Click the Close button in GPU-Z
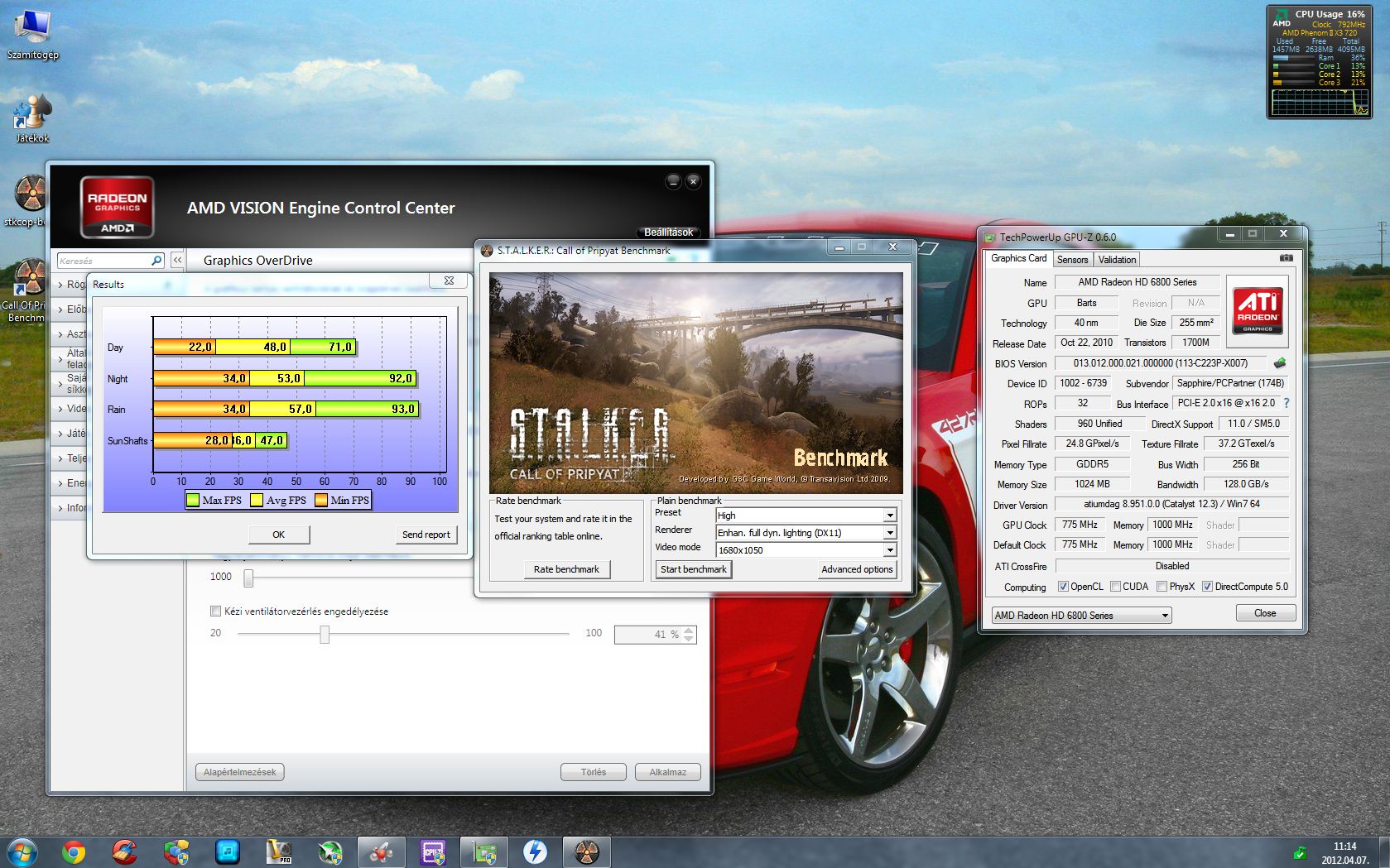The height and width of the screenshot is (868, 1390). (1265, 613)
